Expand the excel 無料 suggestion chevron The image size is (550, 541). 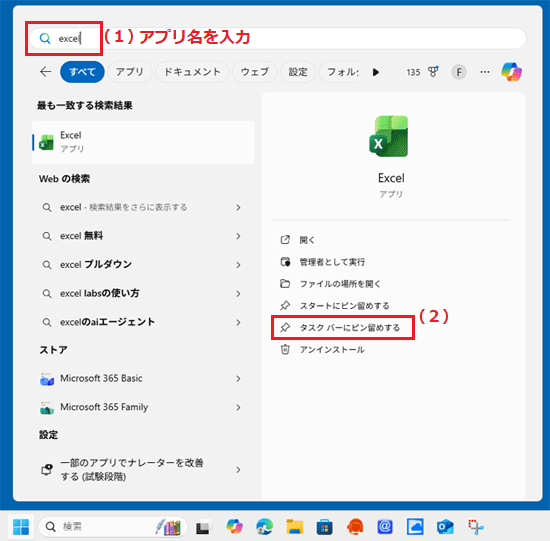click(238, 236)
